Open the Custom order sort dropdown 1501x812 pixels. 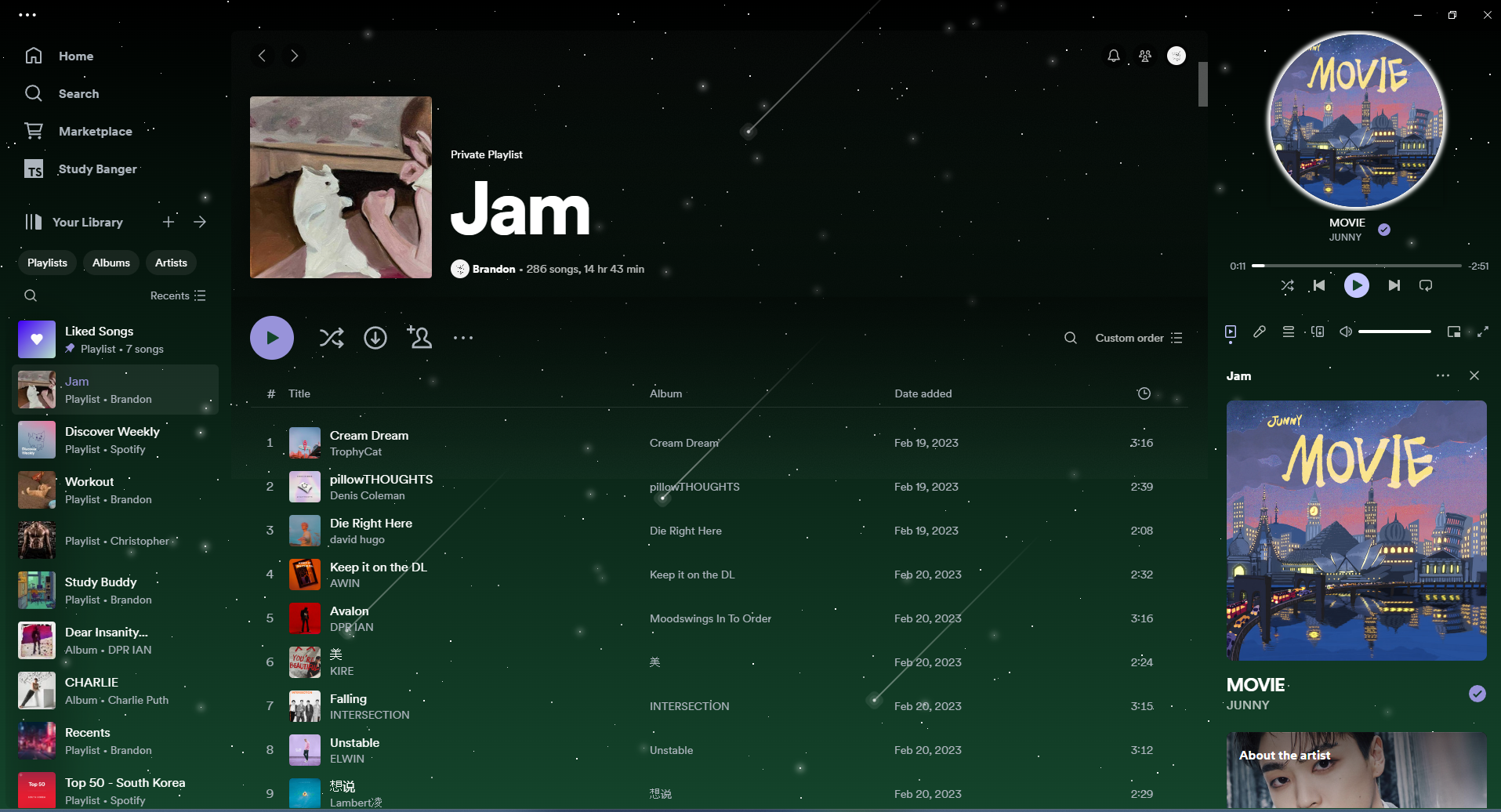click(x=1139, y=338)
